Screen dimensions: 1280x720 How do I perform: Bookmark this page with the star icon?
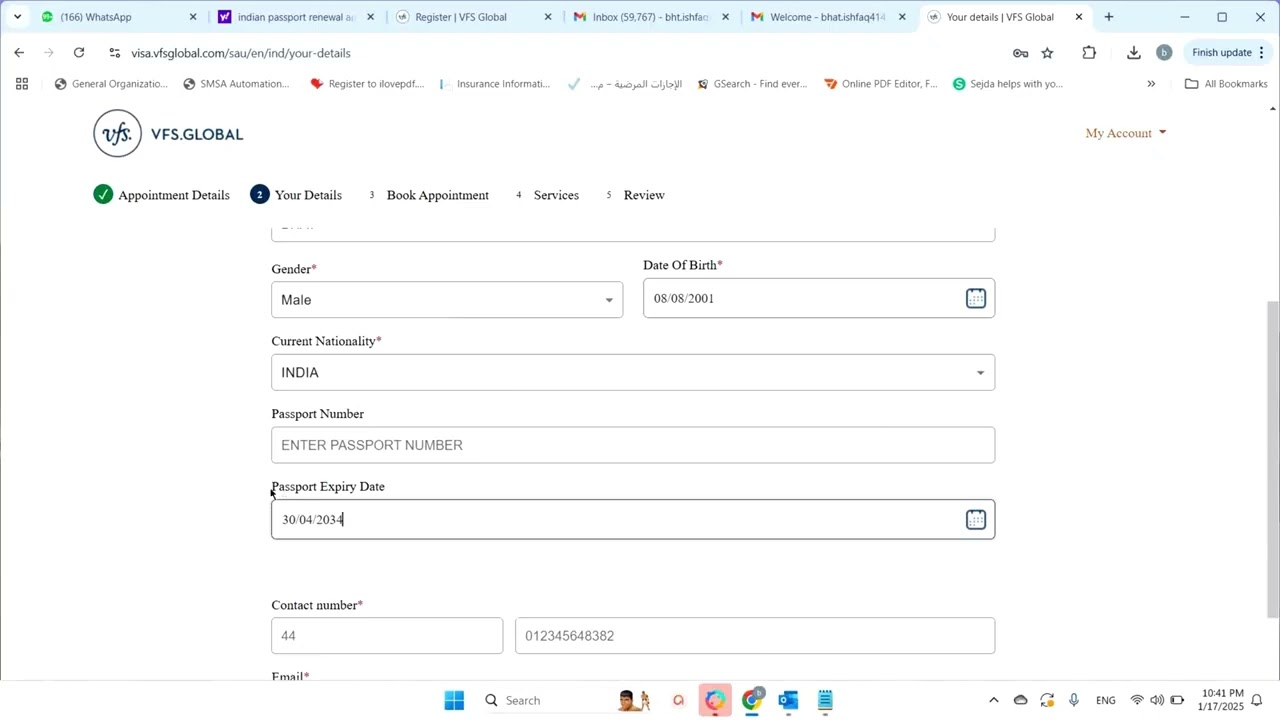point(1047,53)
